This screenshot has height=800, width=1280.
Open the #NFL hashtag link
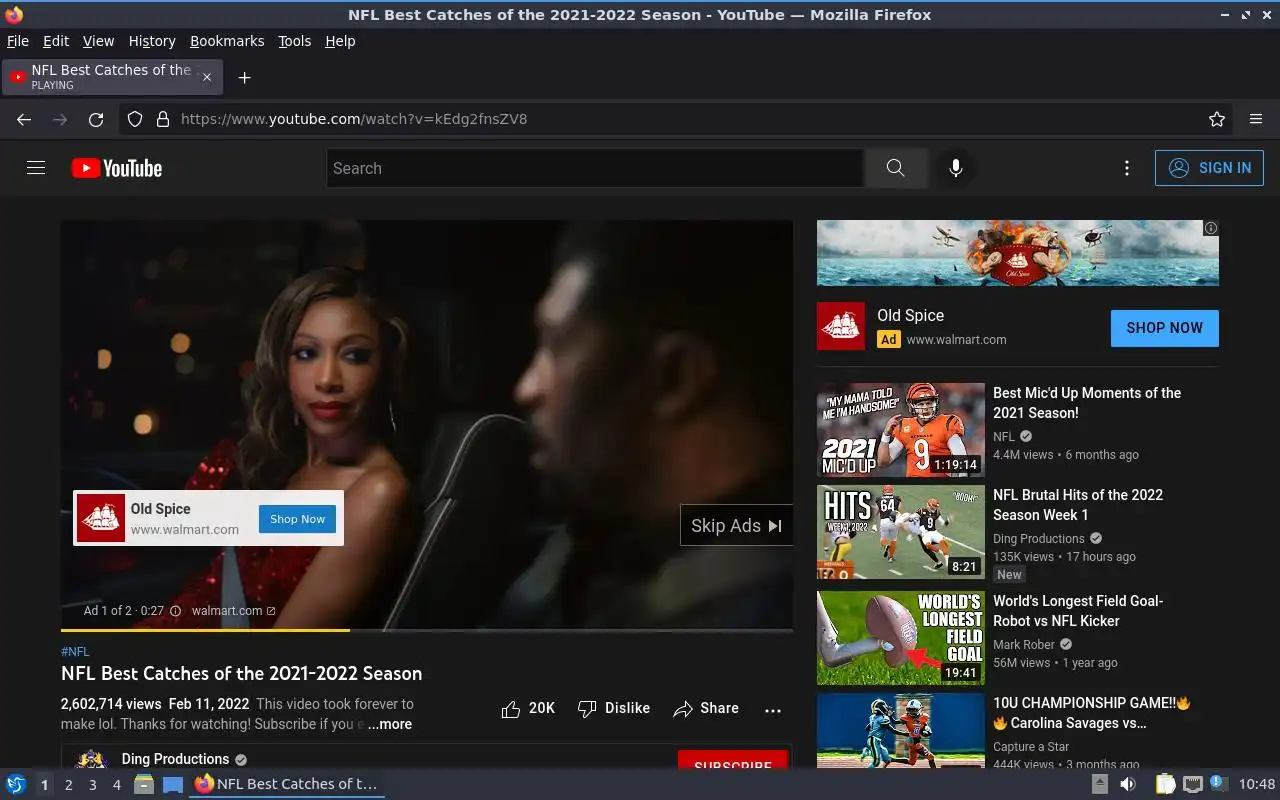point(75,651)
